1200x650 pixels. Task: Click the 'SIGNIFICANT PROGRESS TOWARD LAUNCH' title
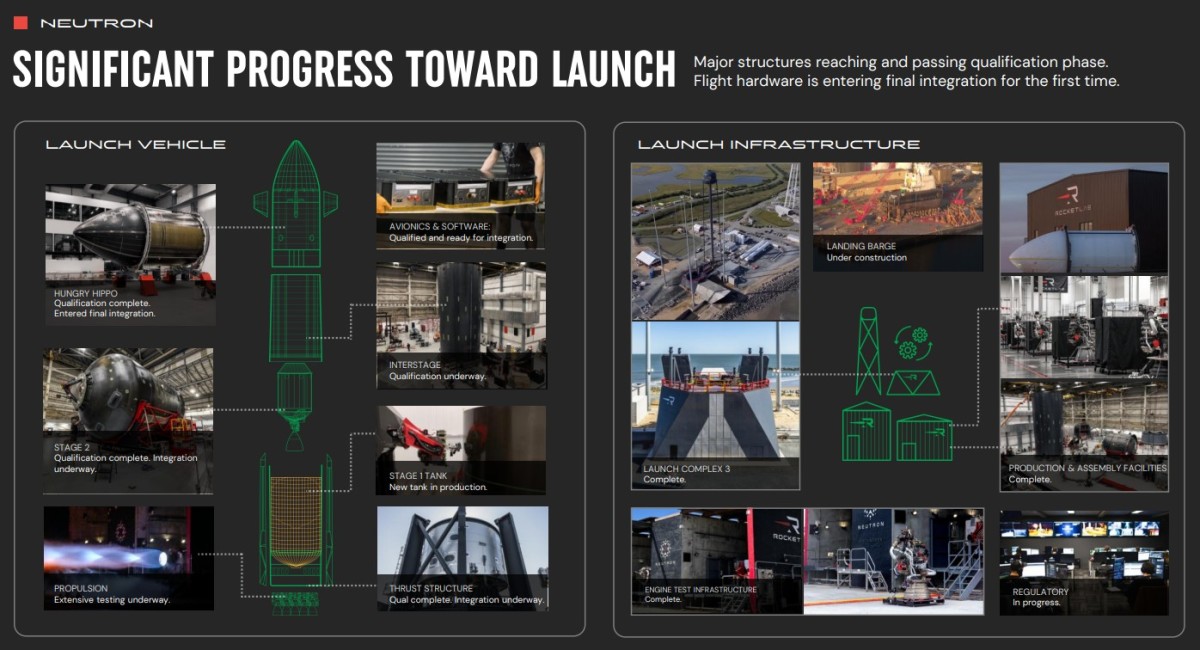(344, 70)
